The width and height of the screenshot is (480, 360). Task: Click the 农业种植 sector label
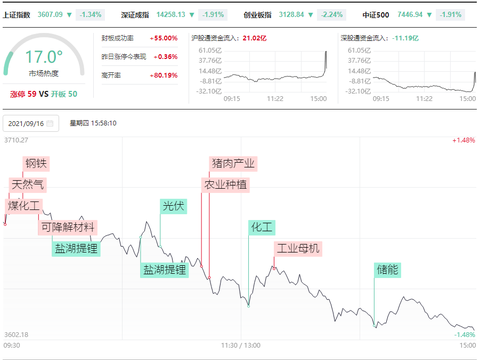click(225, 185)
